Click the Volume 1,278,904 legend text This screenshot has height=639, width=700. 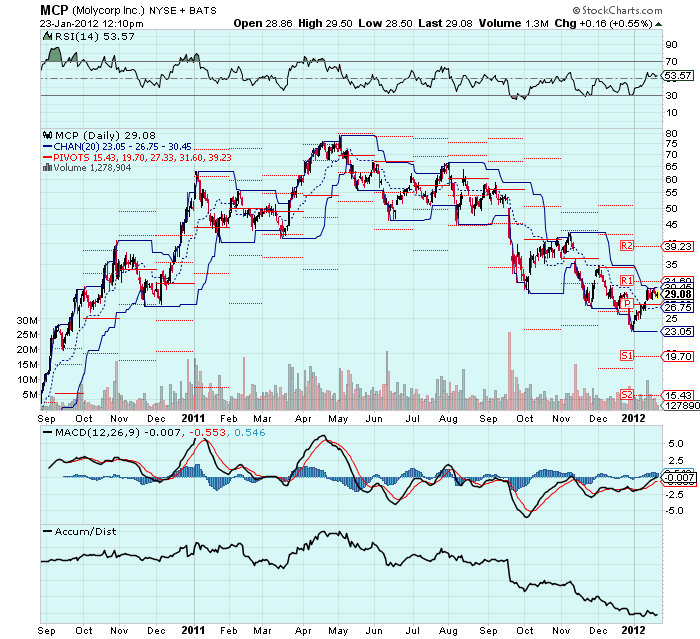[x=92, y=168]
